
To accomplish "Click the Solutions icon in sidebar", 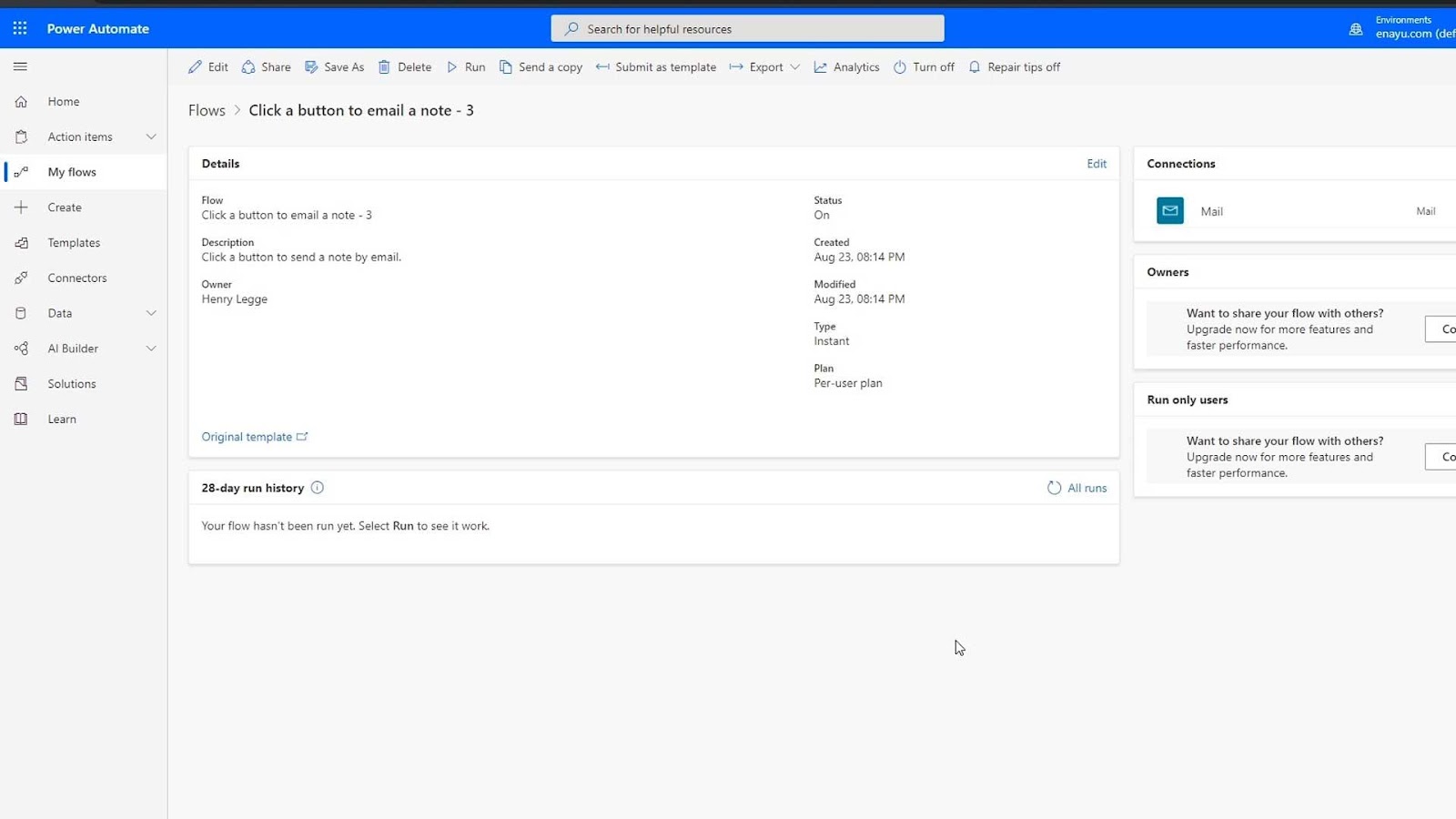I will point(21,384).
